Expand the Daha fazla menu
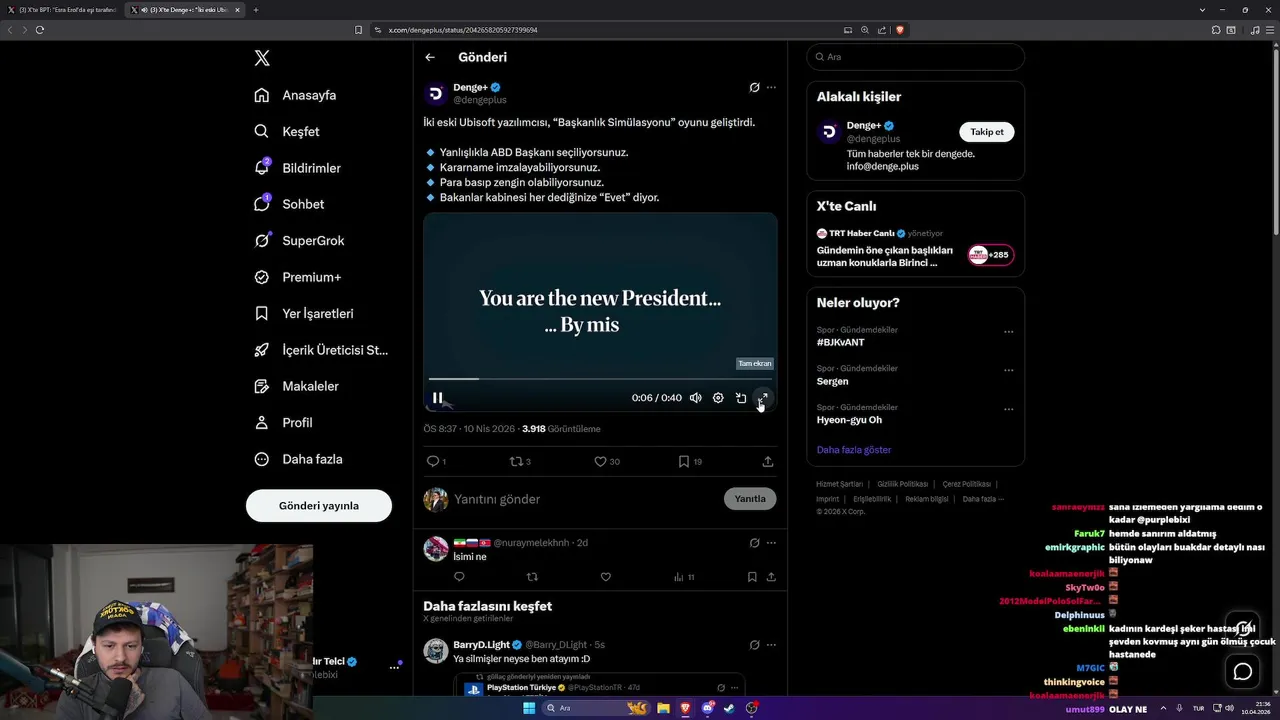The image size is (1280, 720). click(x=298, y=459)
